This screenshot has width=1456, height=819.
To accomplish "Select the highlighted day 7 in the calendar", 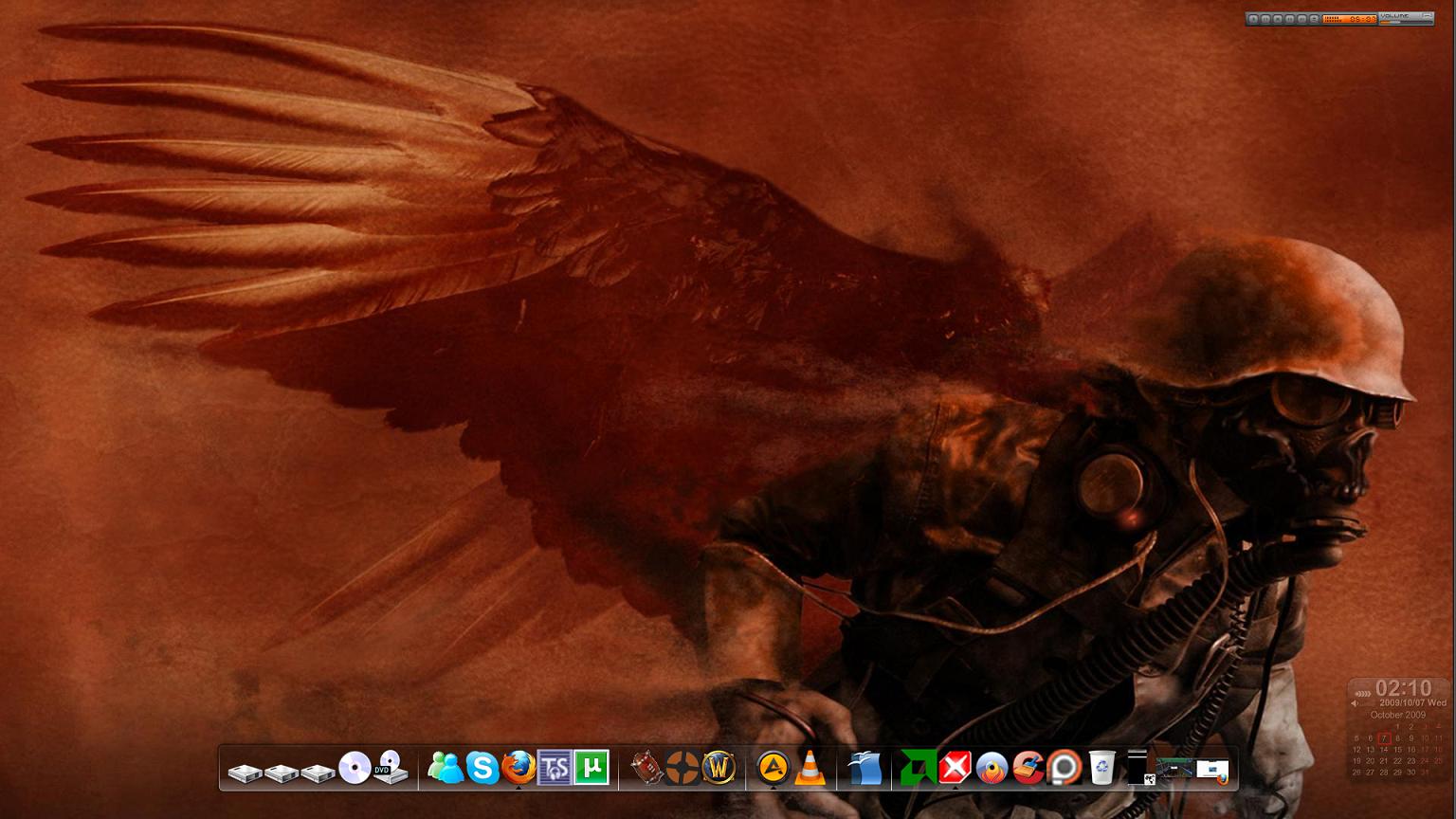I will pos(1385,737).
